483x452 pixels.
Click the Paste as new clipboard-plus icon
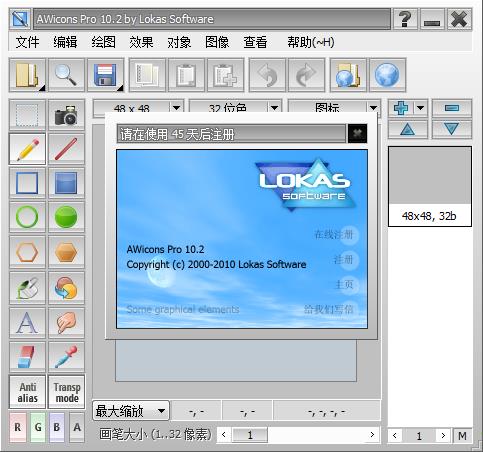pos(225,75)
